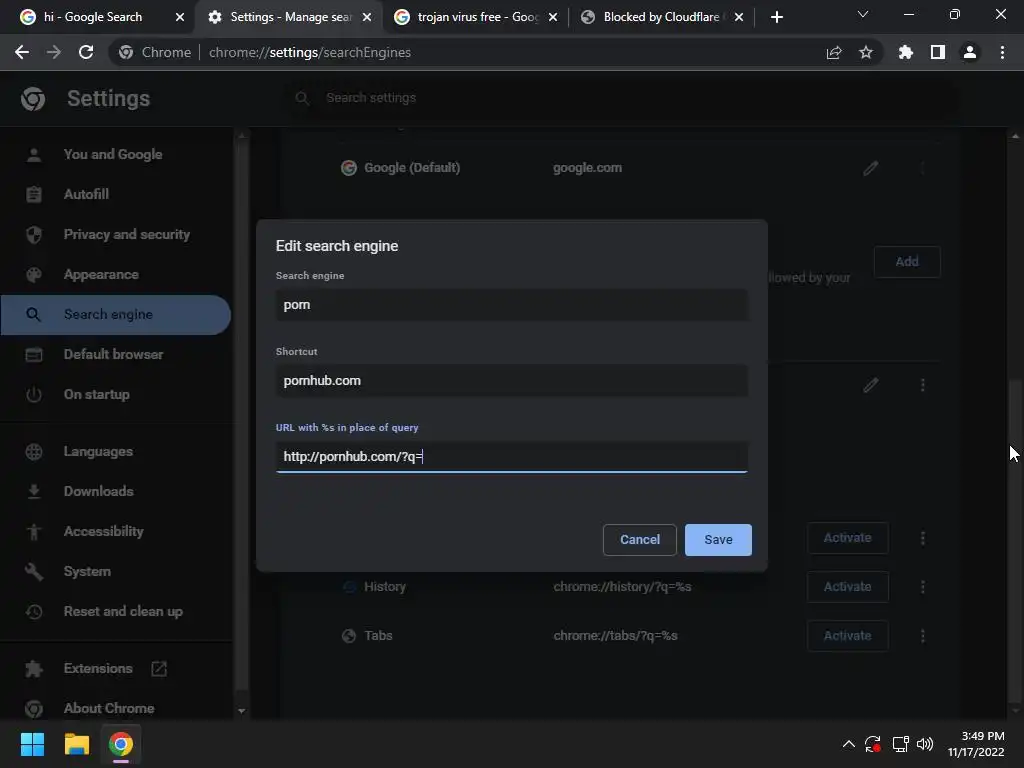
Task: Open more actions for the site search row
Action: click(x=923, y=385)
